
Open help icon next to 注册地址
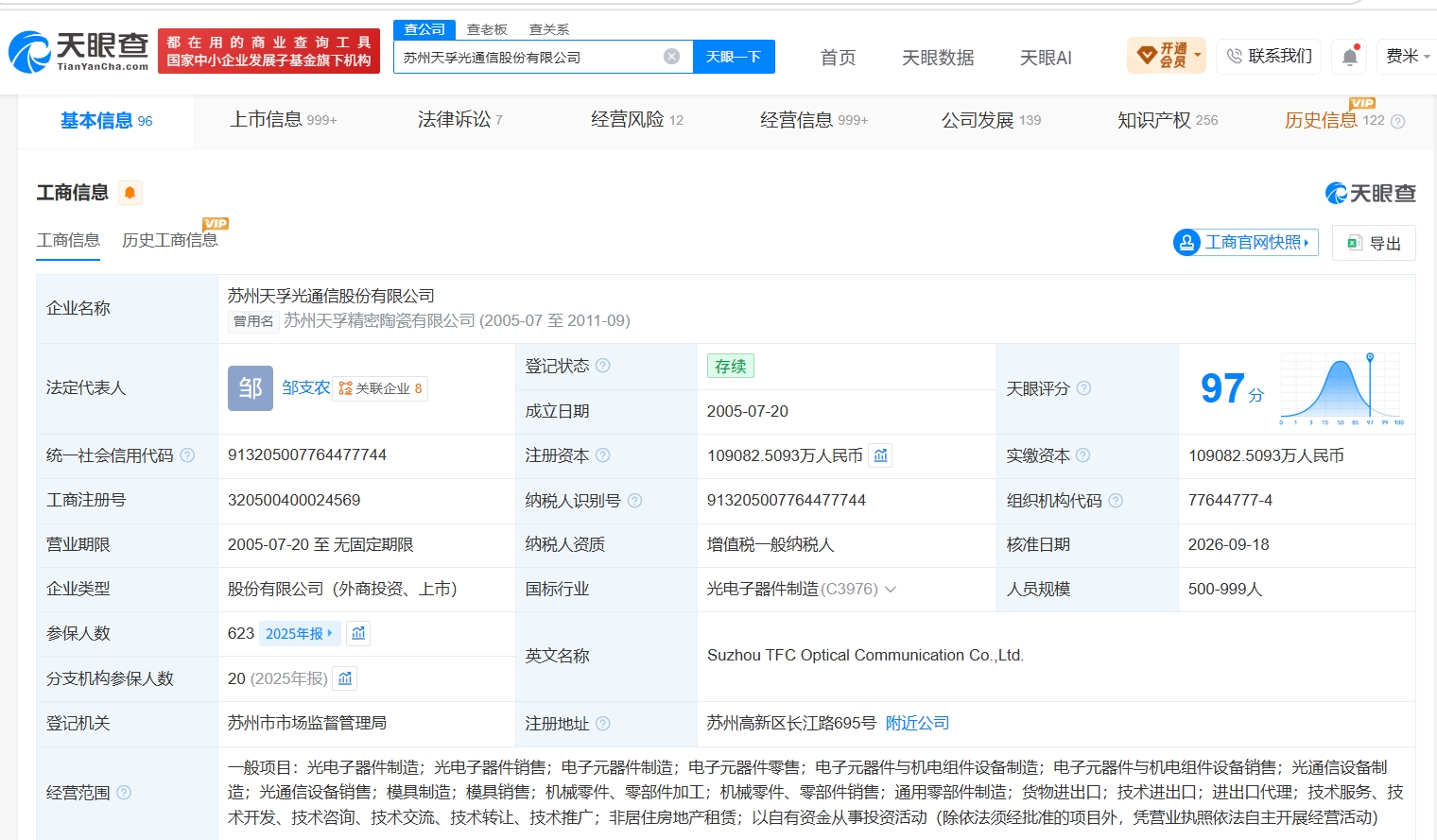click(x=603, y=724)
